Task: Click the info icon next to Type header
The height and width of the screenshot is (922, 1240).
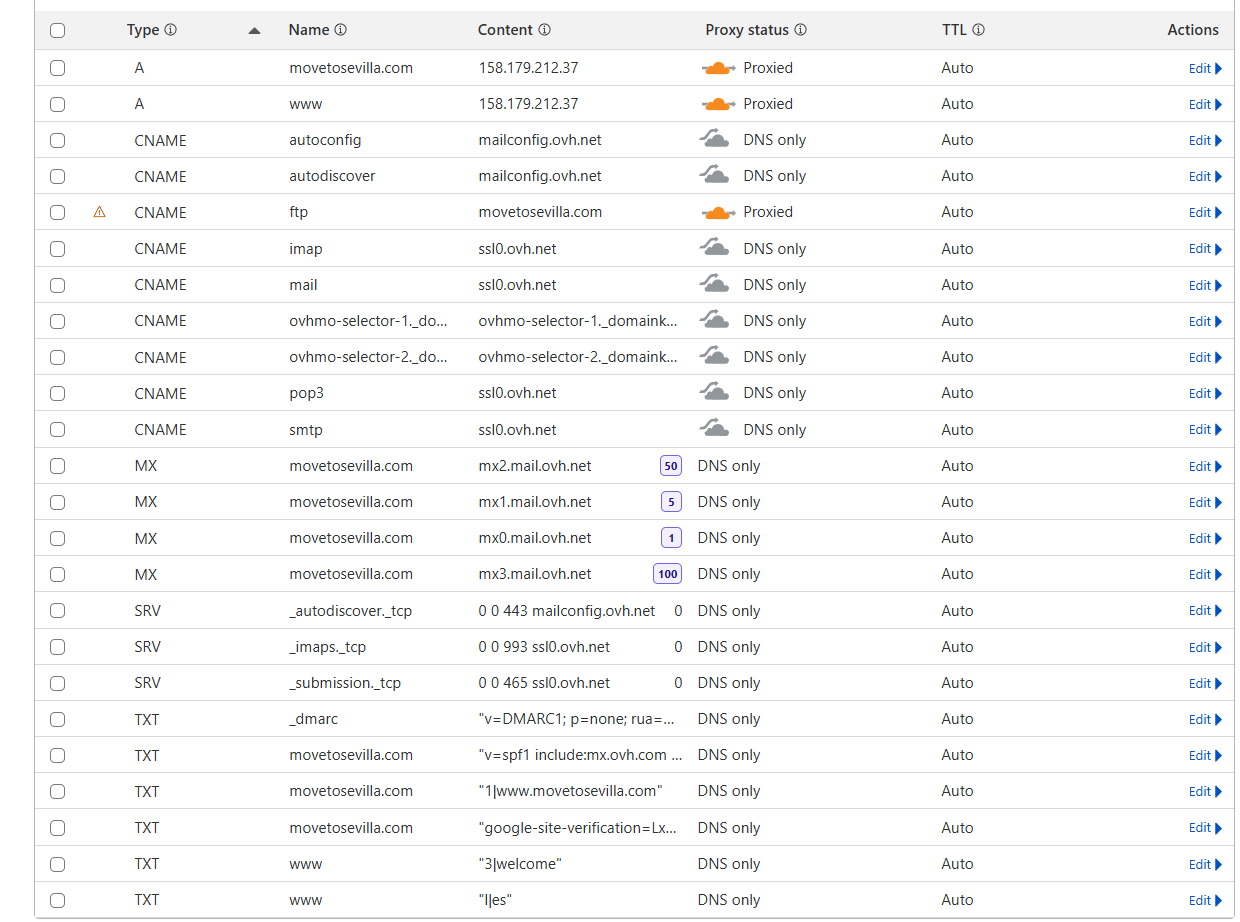Action: click(170, 30)
